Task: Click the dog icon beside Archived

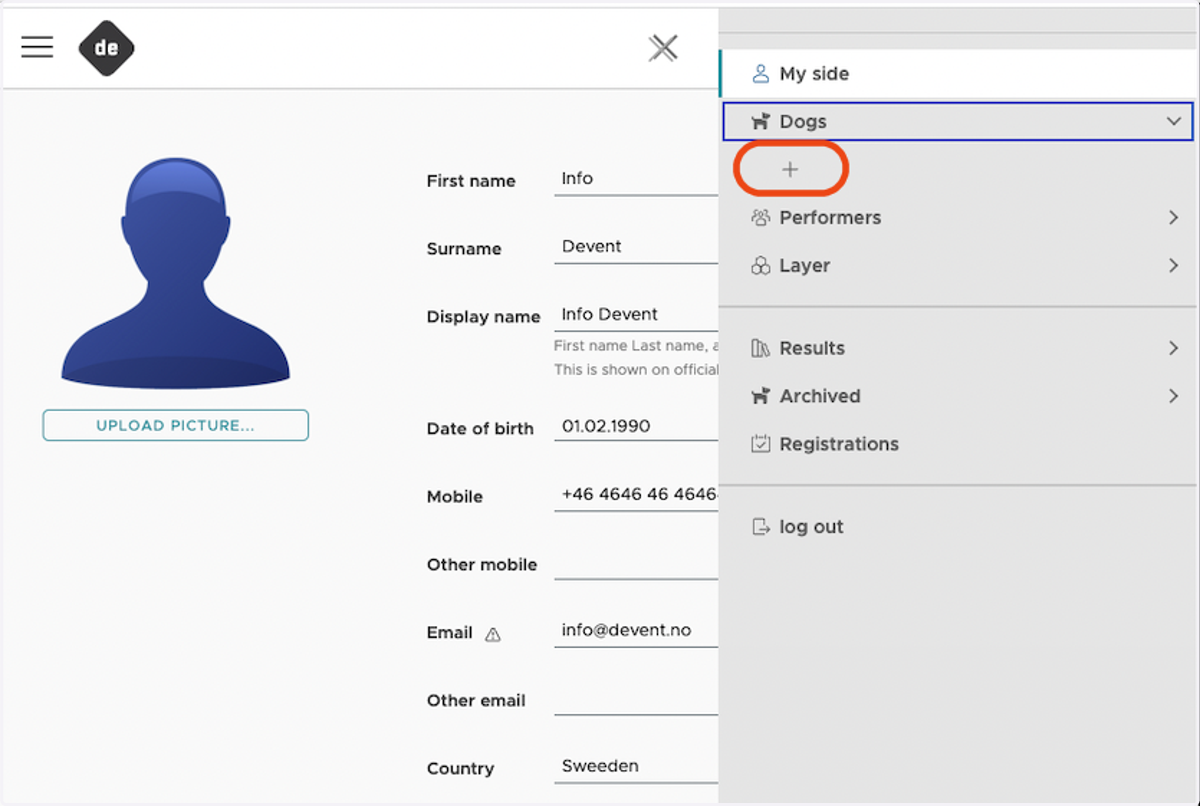Action: click(761, 396)
